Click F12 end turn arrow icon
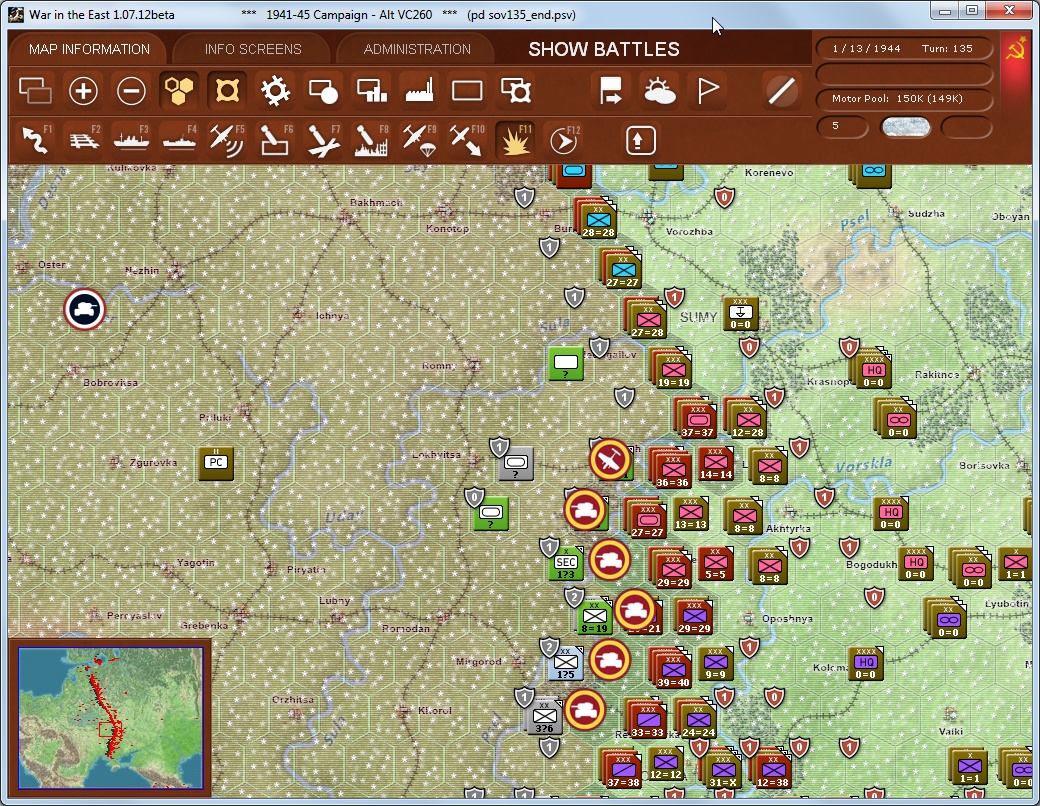This screenshot has height=806, width=1040. pyautogui.click(x=564, y=140)
